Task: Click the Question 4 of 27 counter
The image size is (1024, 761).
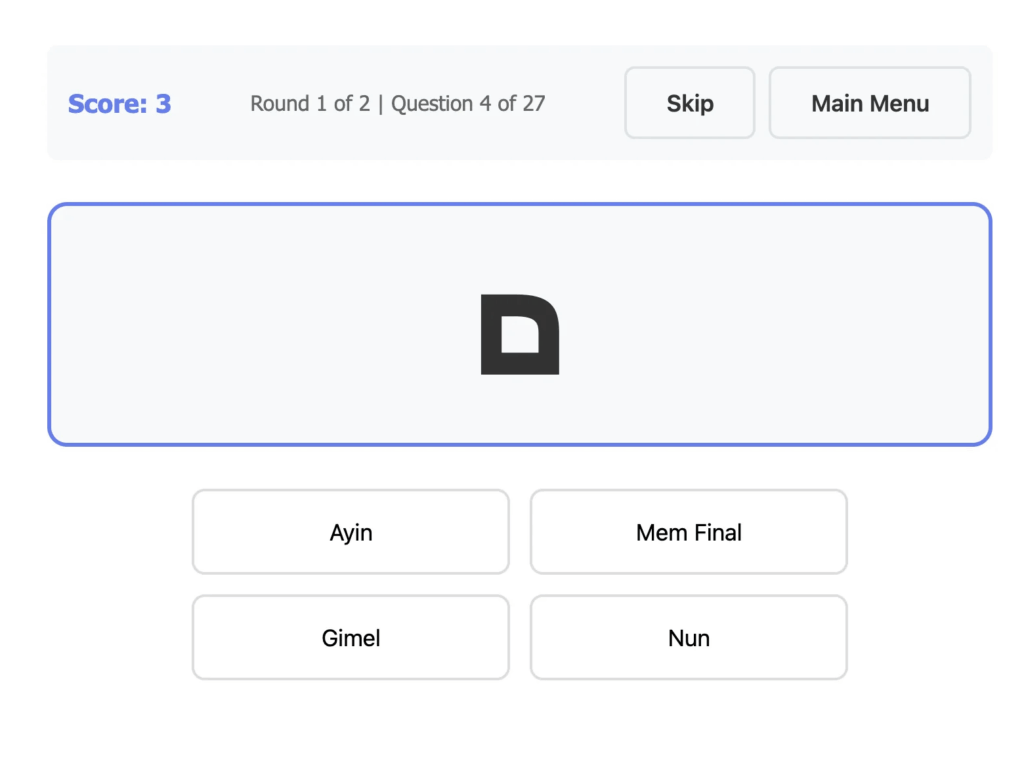Action: pyautogui.click(x=468, y=103)
